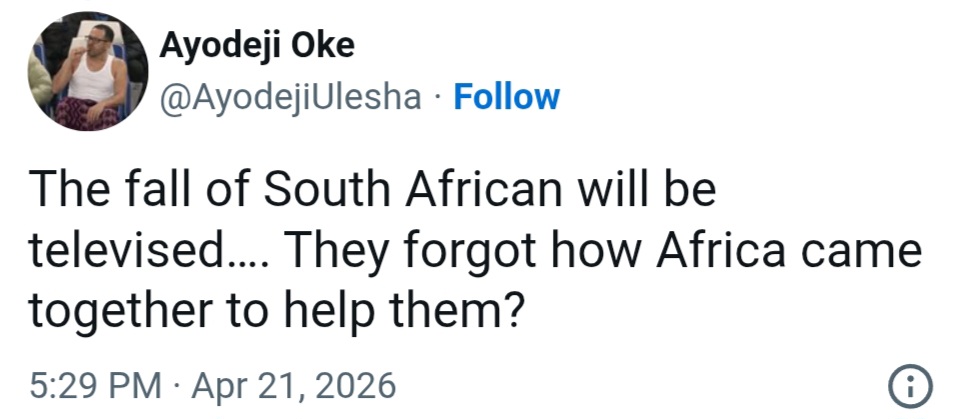This screenshot has width=977, height=419.
Task: Click the words "together to help them?"
Action: click(277, 311)
